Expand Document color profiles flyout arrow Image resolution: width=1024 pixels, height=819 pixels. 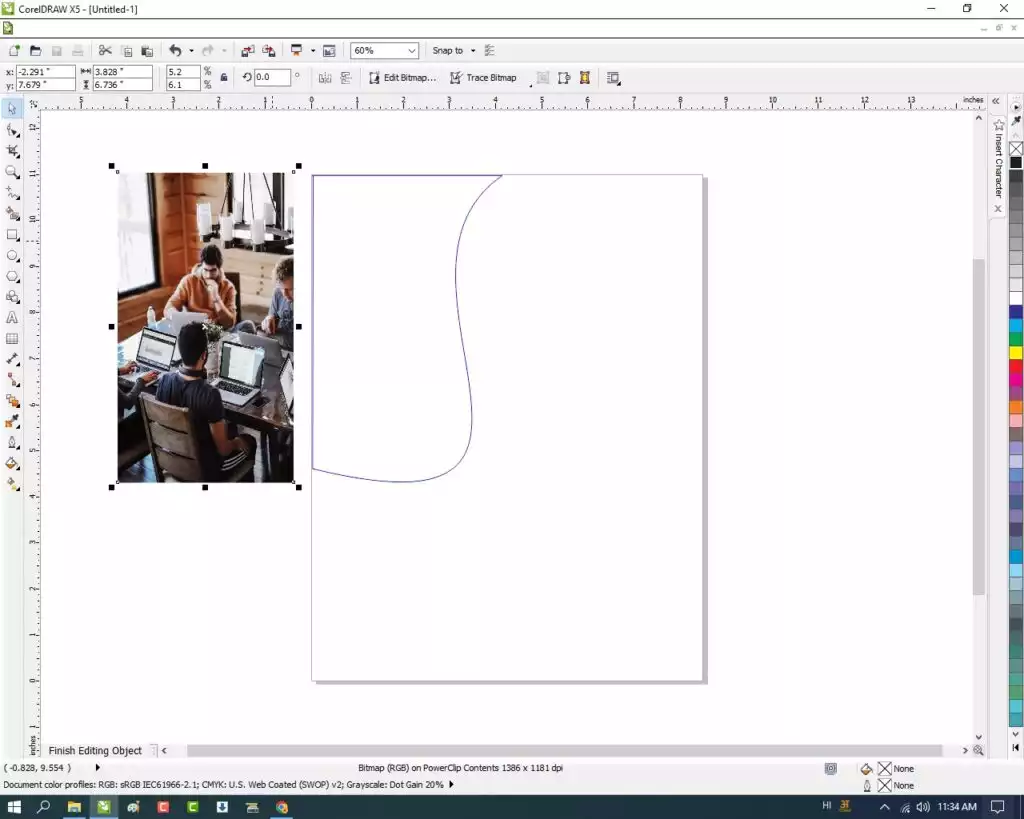click(x=451, y=784)
